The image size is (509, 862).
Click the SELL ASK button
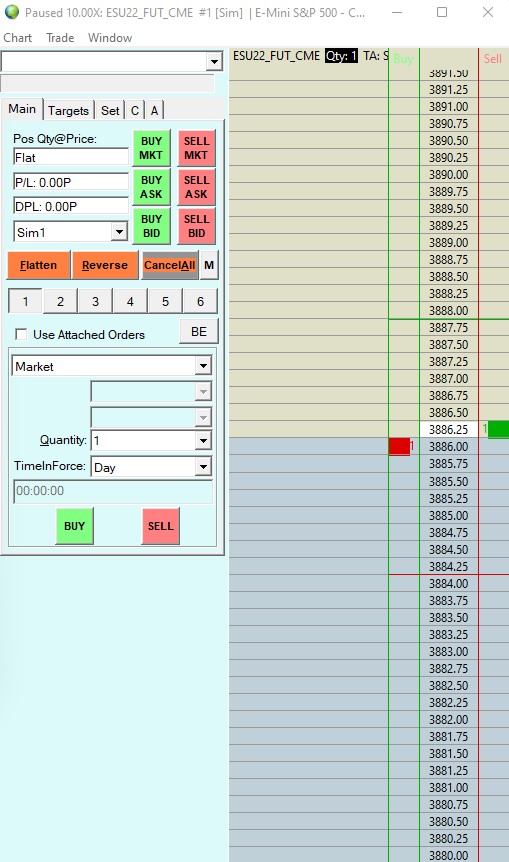click(196, 187)
